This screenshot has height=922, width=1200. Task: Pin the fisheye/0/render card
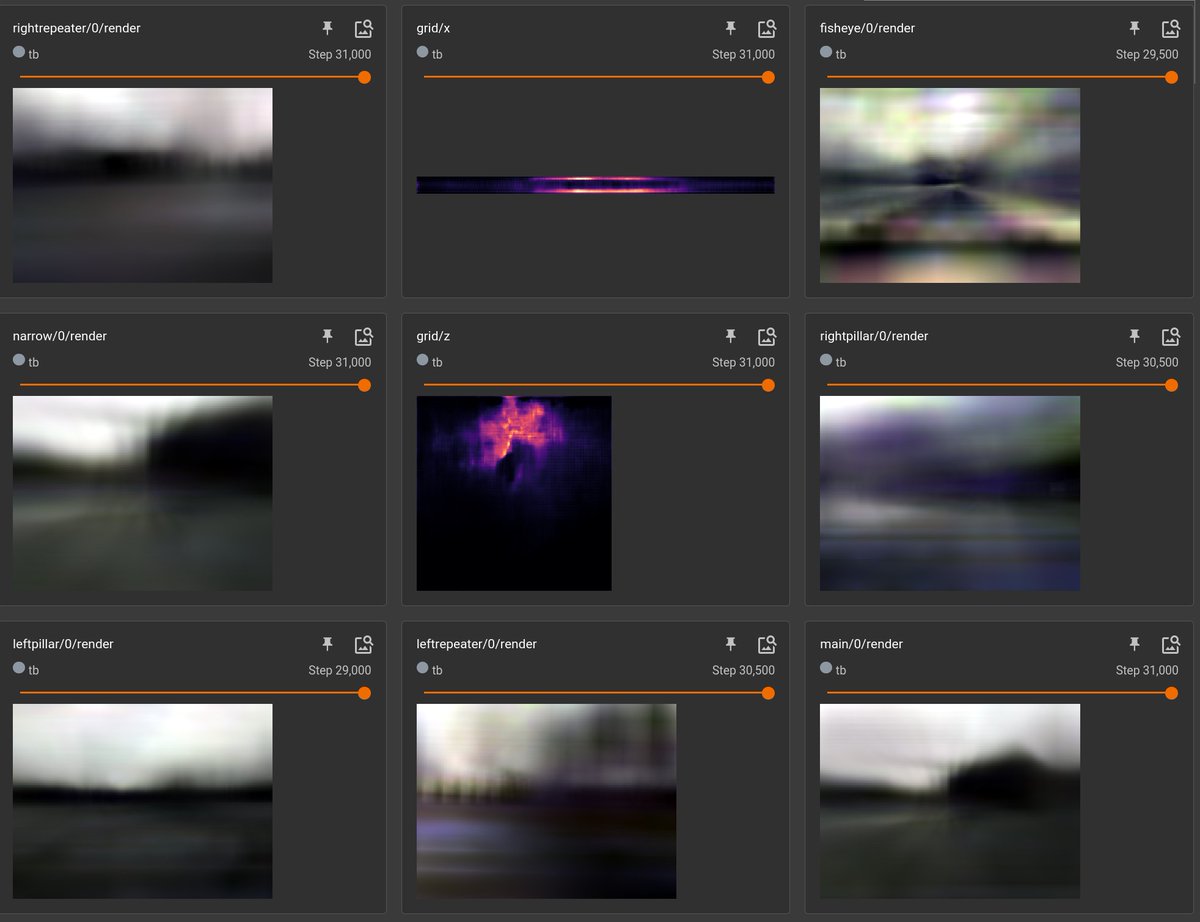(x=1134, y=29)
